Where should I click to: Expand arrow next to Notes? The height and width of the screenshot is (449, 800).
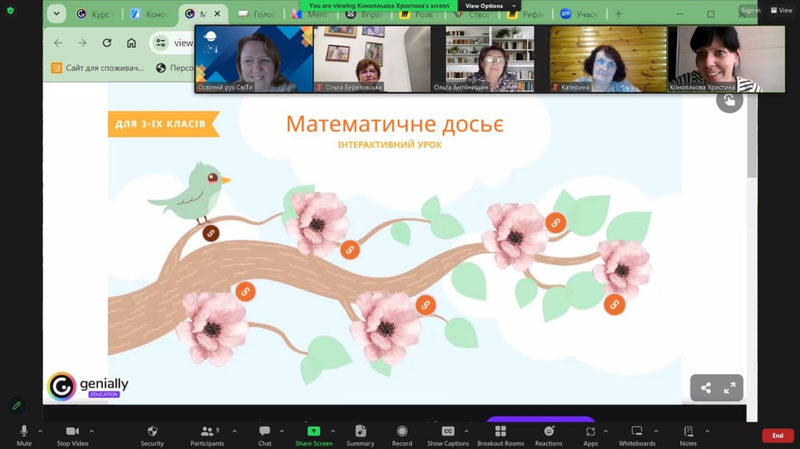[707, 432]
